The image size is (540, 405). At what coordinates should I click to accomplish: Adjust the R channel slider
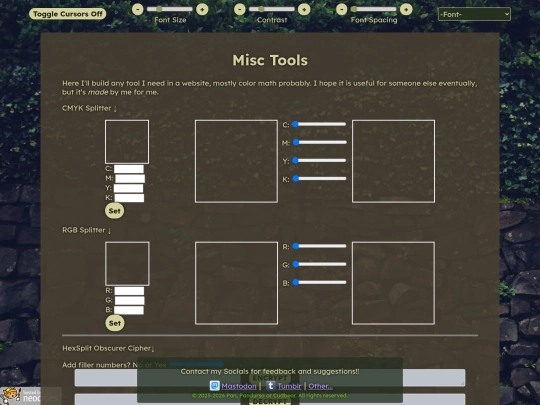319,246
